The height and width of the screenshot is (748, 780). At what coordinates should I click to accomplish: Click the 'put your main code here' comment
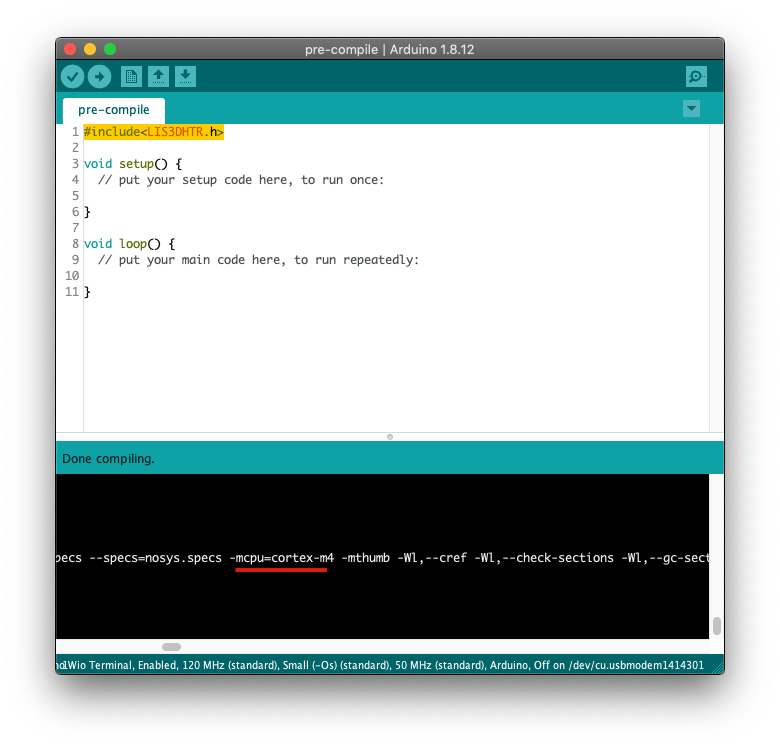(x=258, y=260)
